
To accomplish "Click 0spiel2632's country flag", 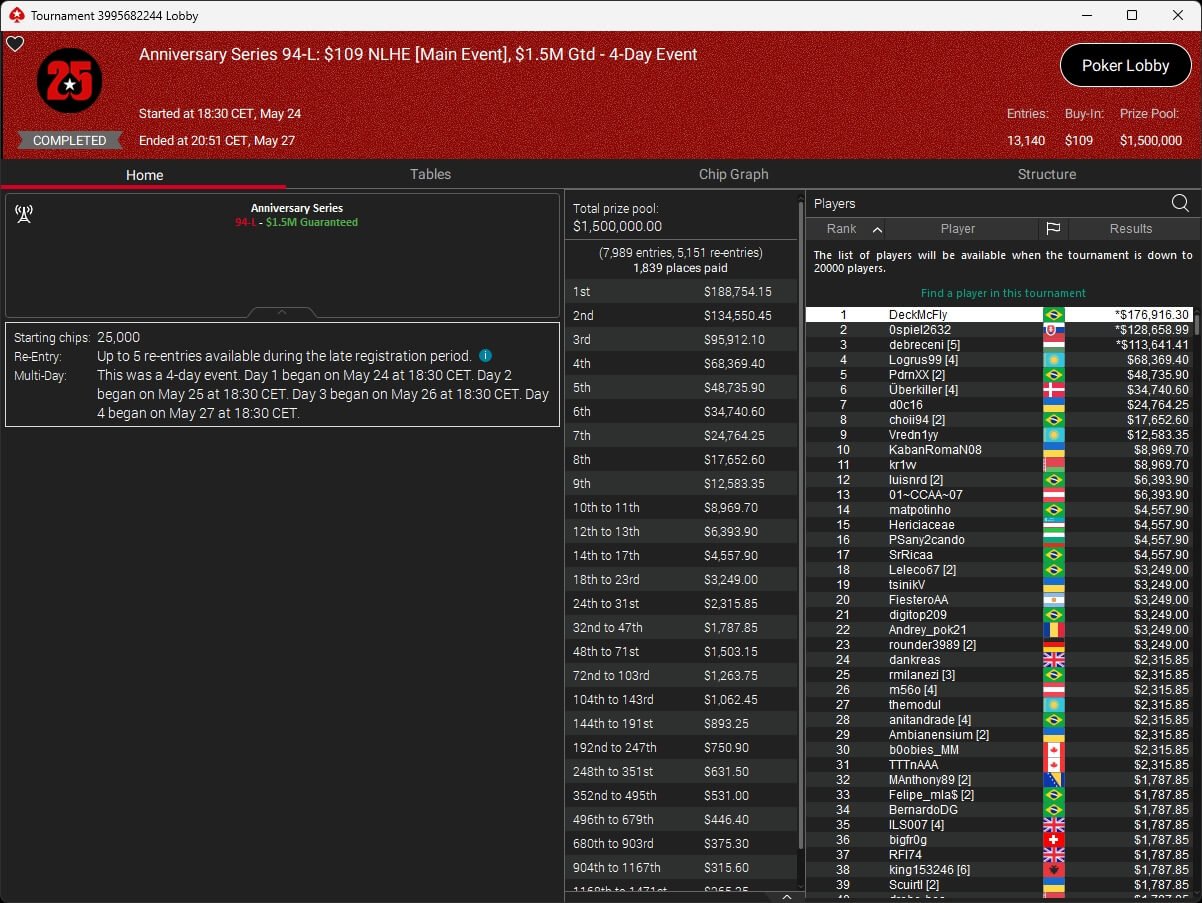I will click(1053, 330).
